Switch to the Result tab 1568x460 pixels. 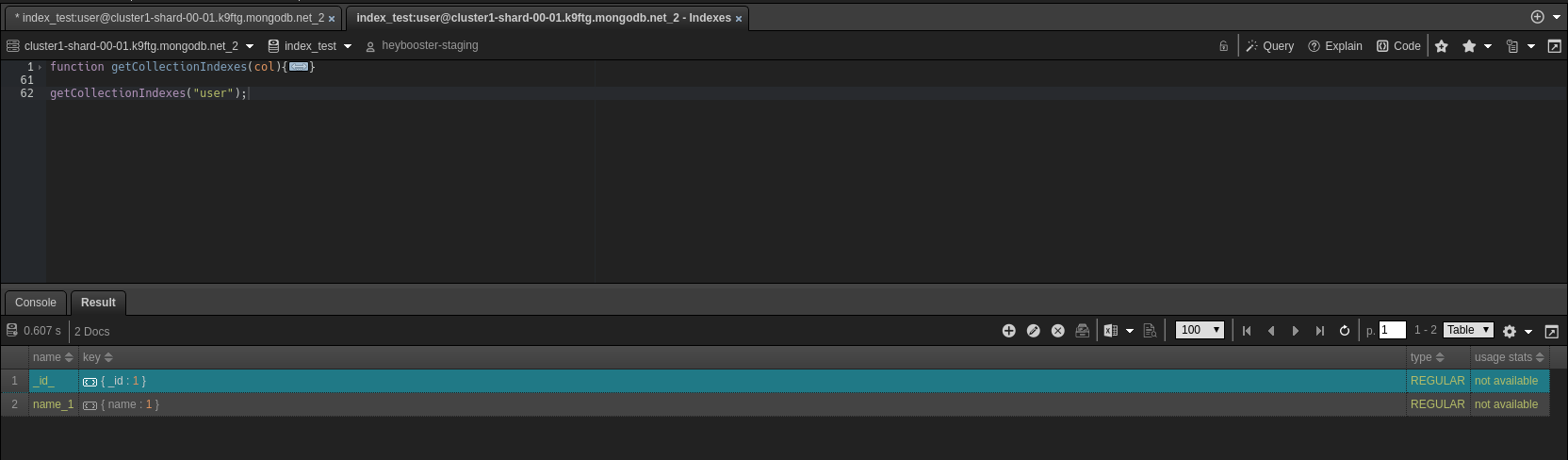98,303
